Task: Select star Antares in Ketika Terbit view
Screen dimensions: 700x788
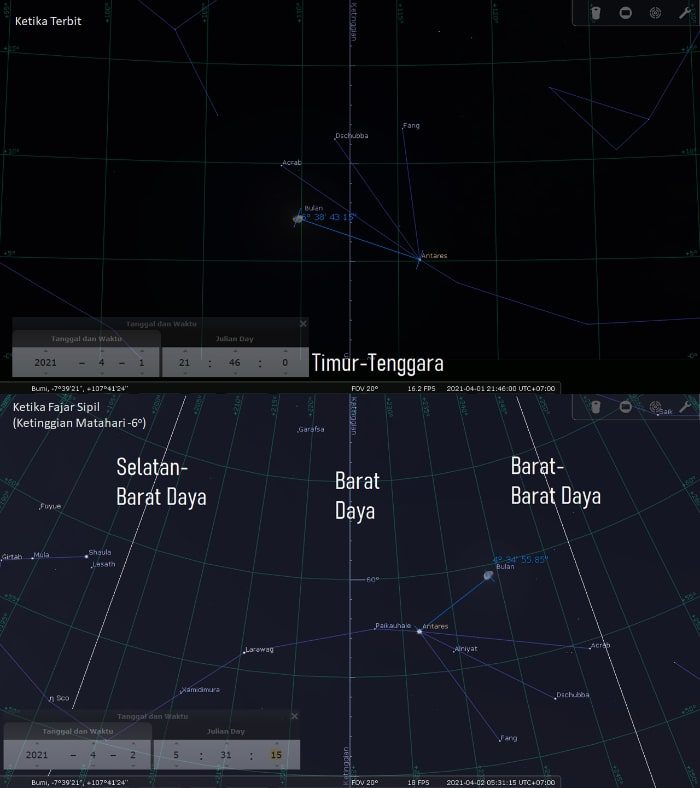Action: pos(419,259)
